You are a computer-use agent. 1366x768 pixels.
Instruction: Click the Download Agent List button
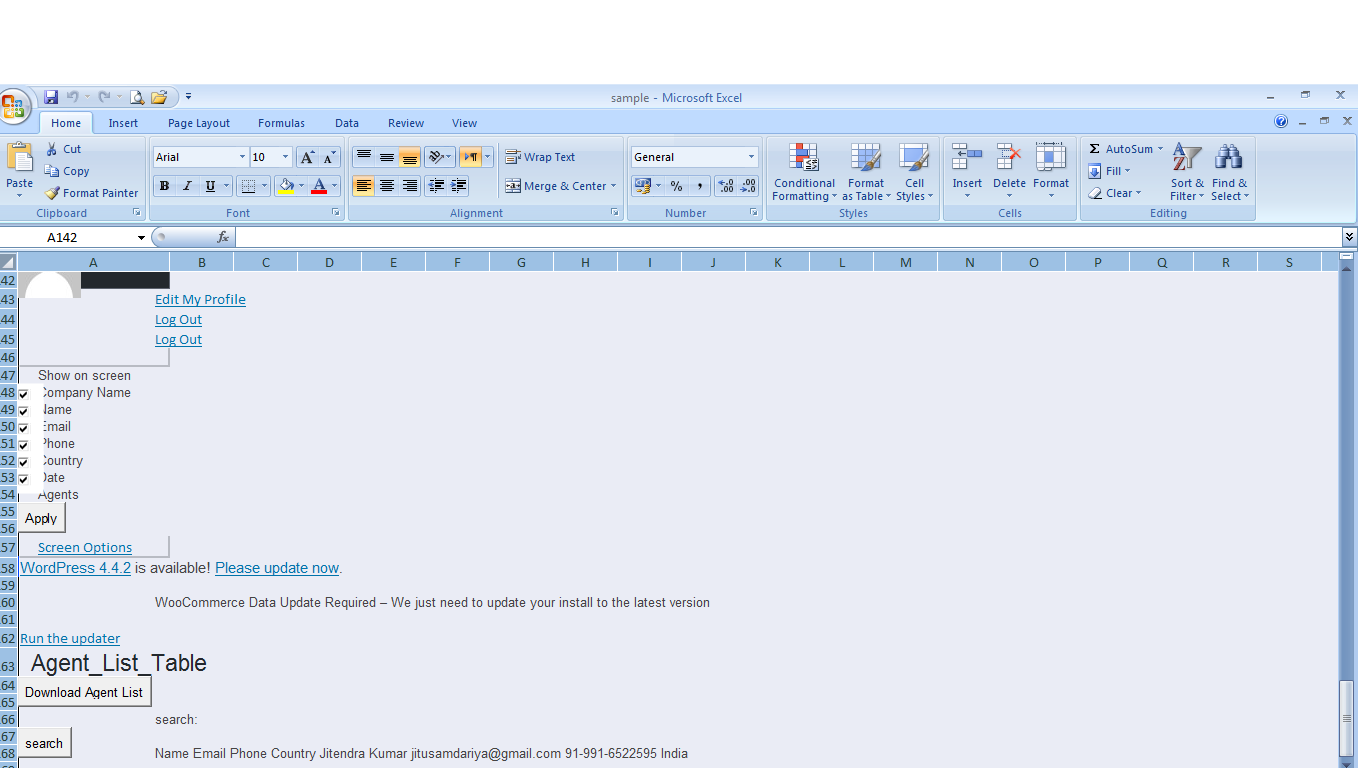point(84,692)
